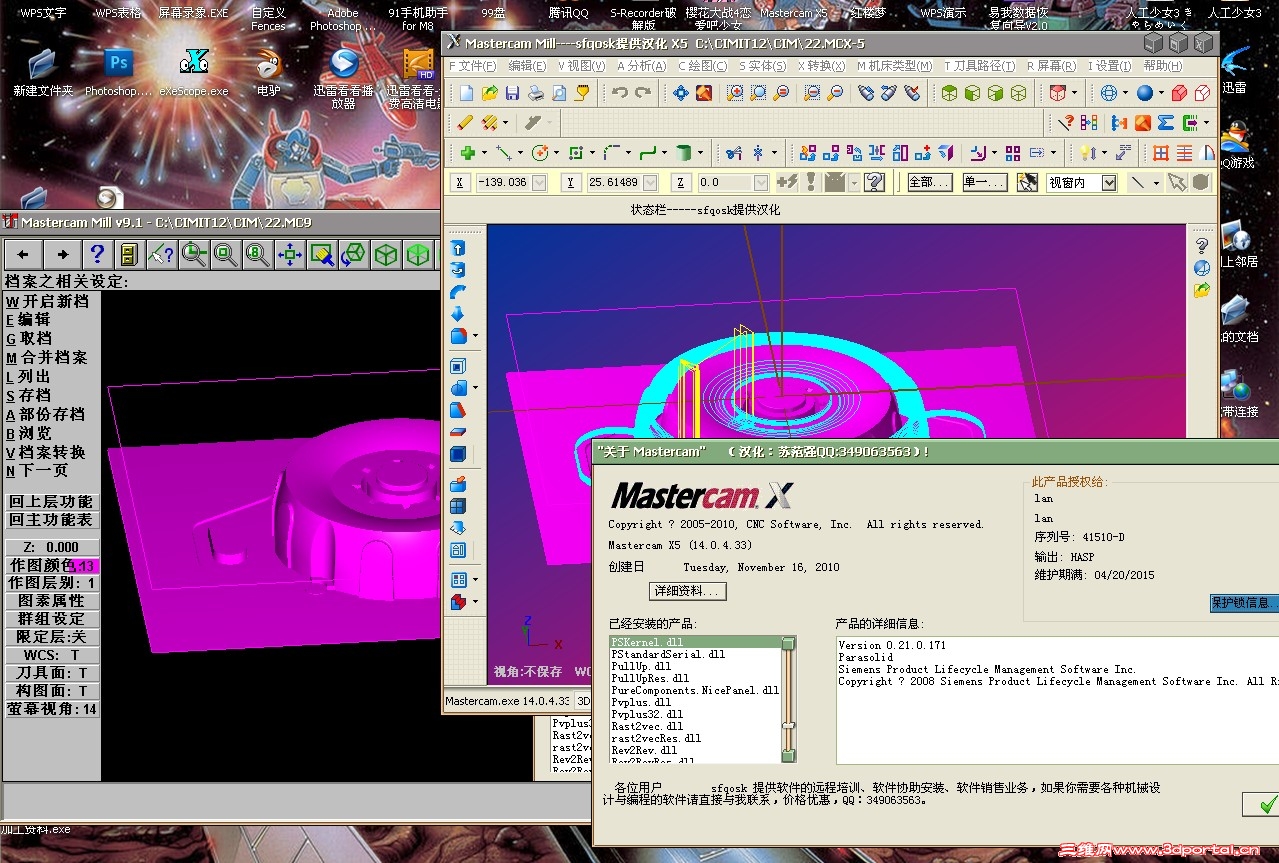The height and width of the screenshot is (863, 1279).
Task: Open the T刀具路径 menu
Action: (x=979, y=66)
